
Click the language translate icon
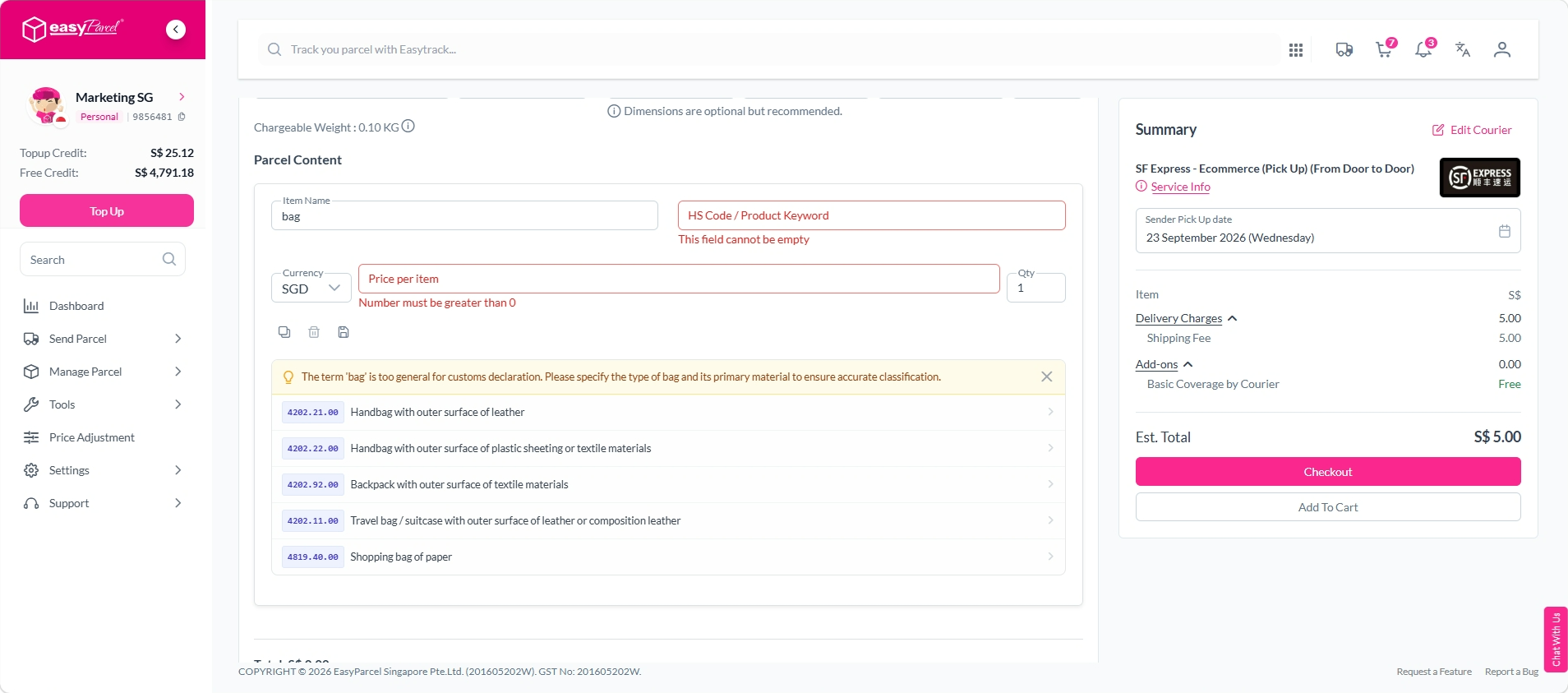(x=1463, y=49)
